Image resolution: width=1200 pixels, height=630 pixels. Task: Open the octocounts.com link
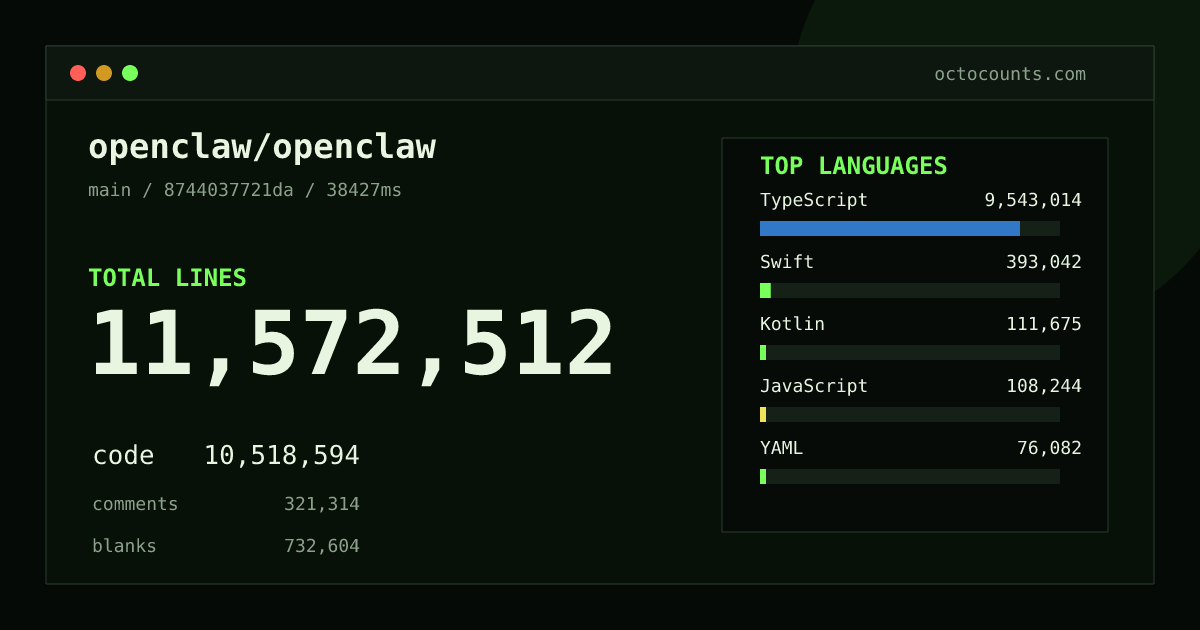click(x=1010, y=74)
